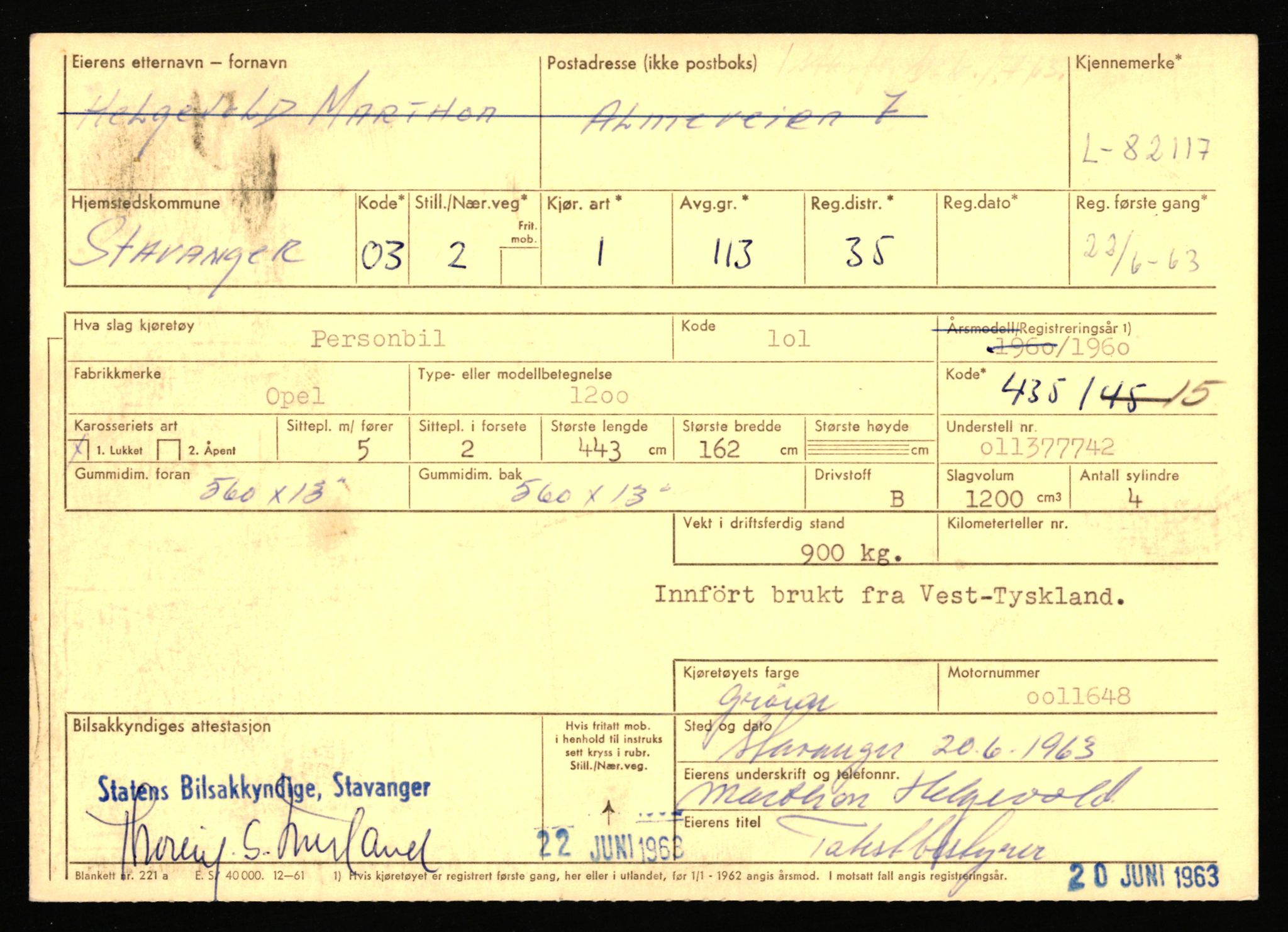
Task: Click the form number 'Blankett nr. 221 a'
Action: pyautogui.click(x=121, y=875)
